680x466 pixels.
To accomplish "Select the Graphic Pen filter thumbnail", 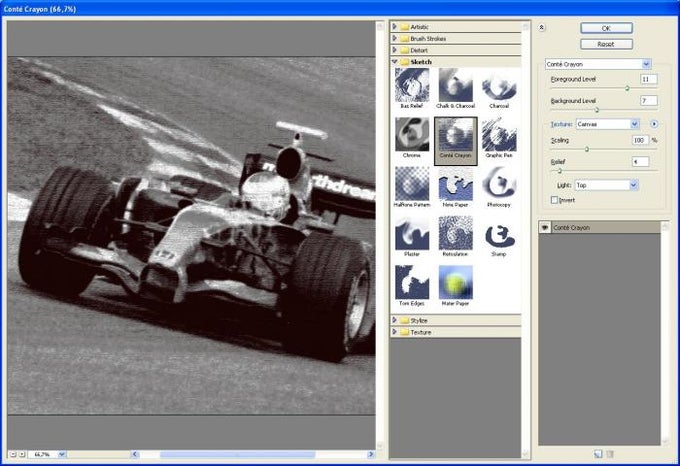I will 498,136.
